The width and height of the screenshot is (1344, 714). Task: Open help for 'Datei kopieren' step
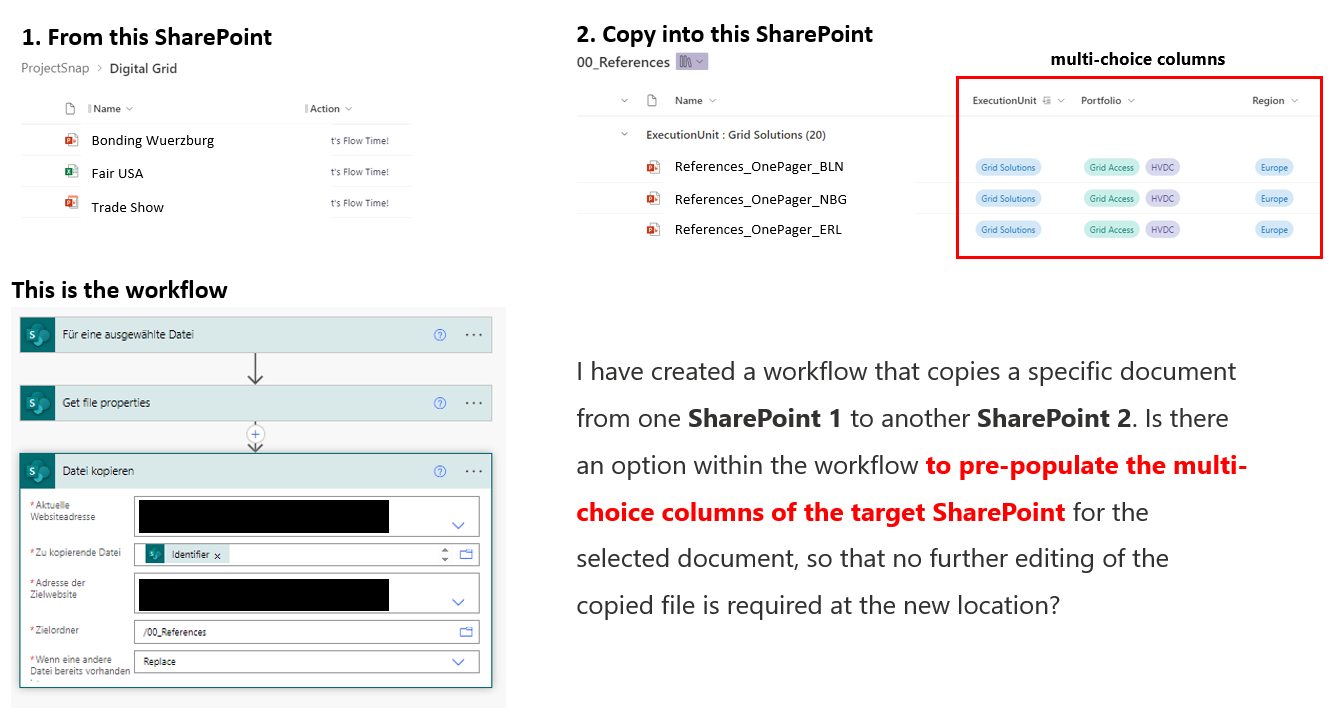point(440,471)
